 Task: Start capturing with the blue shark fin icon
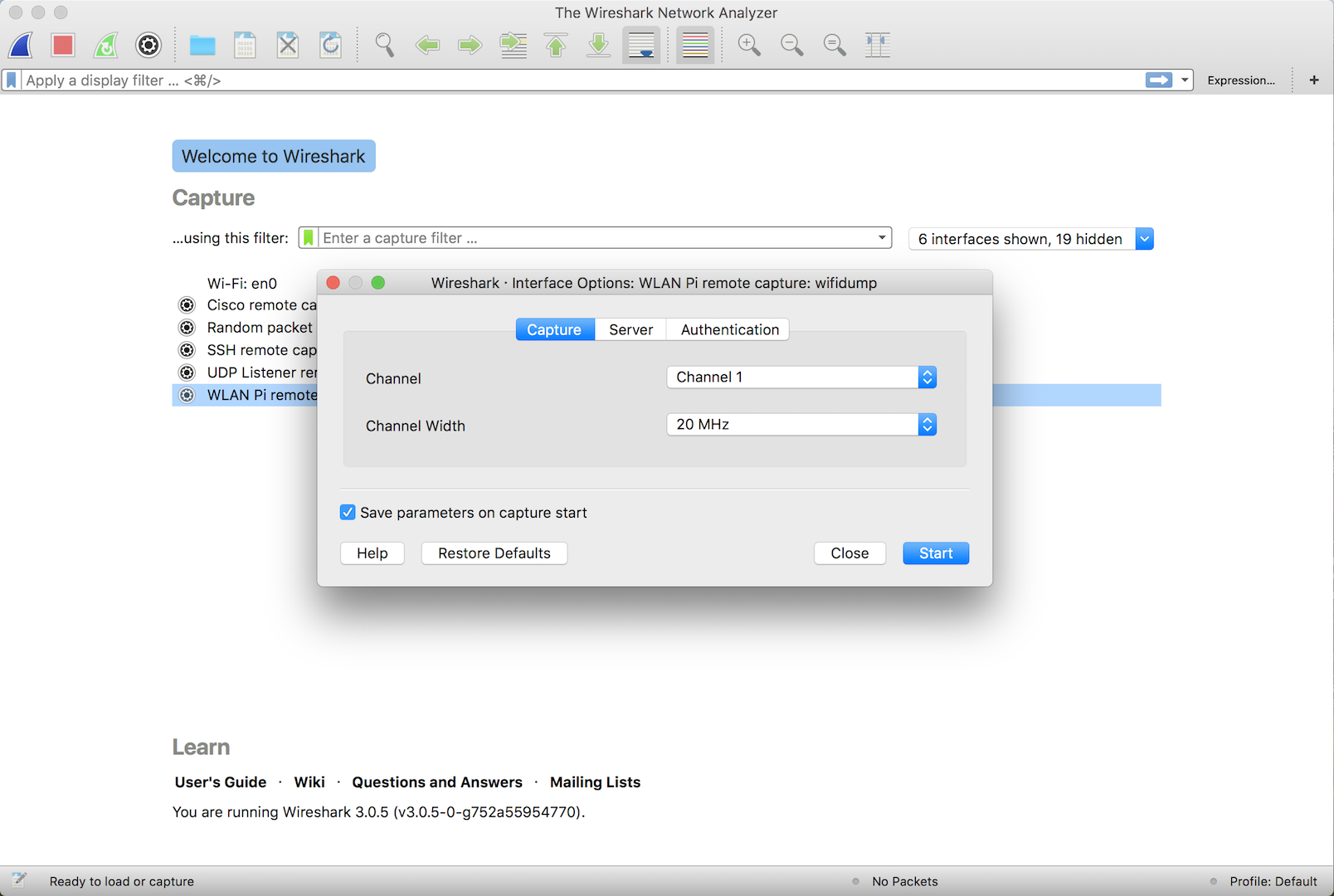click(x=21, y=45)
